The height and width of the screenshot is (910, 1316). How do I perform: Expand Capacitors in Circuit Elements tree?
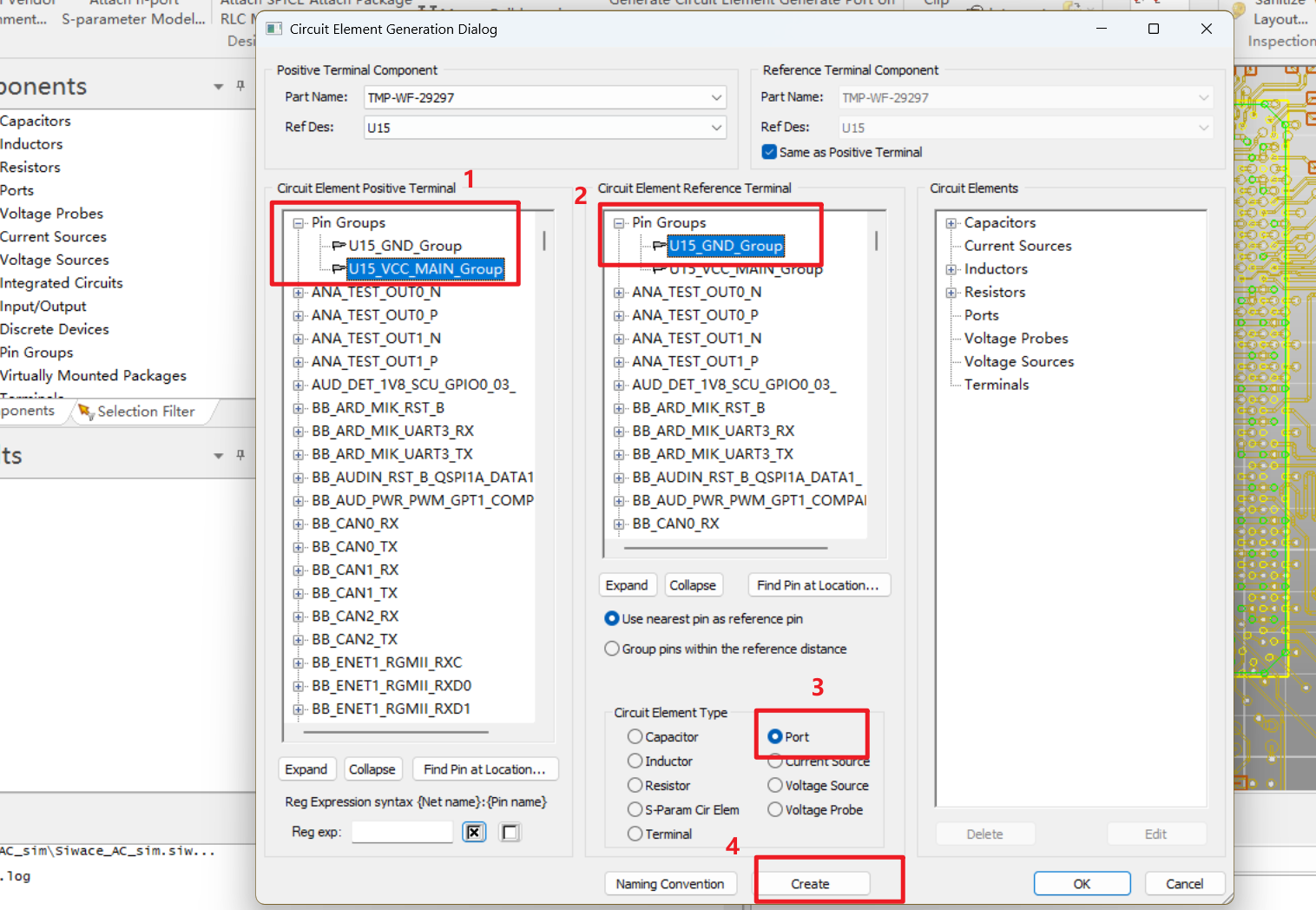tap(951, 223)
